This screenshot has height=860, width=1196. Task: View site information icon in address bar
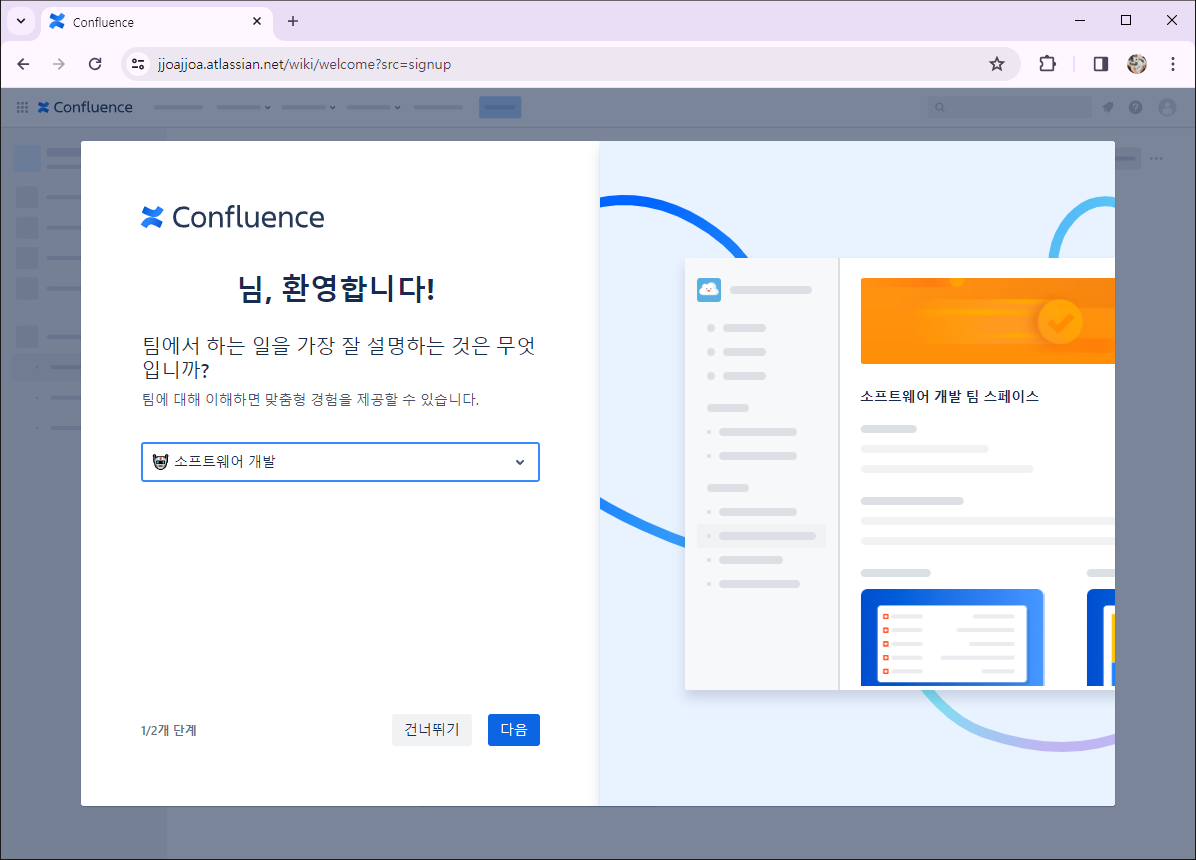point(138,64)
